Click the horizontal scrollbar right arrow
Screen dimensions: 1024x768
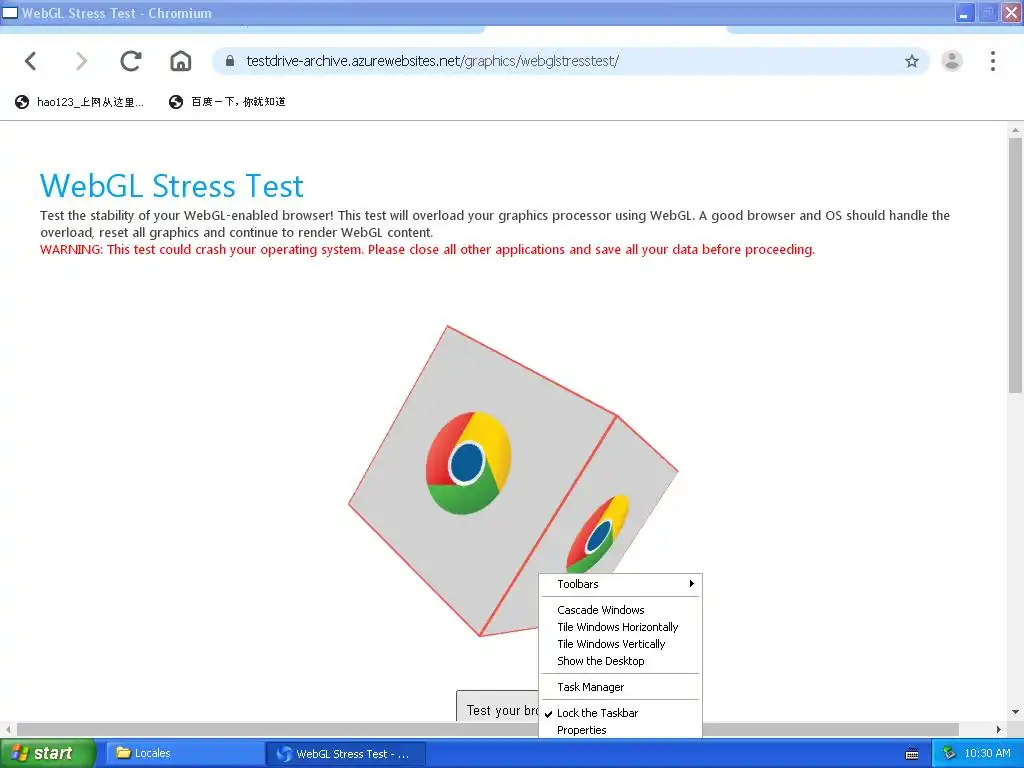[999, 729]
